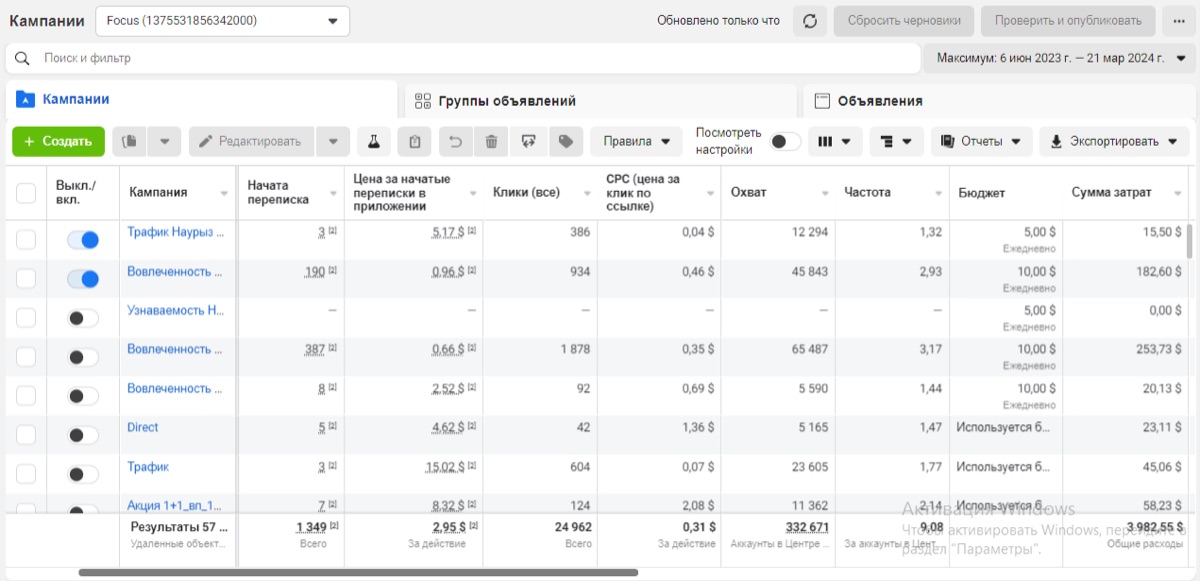
Task: Switch to the Кампании tab
Action: (x=200, y=100)
